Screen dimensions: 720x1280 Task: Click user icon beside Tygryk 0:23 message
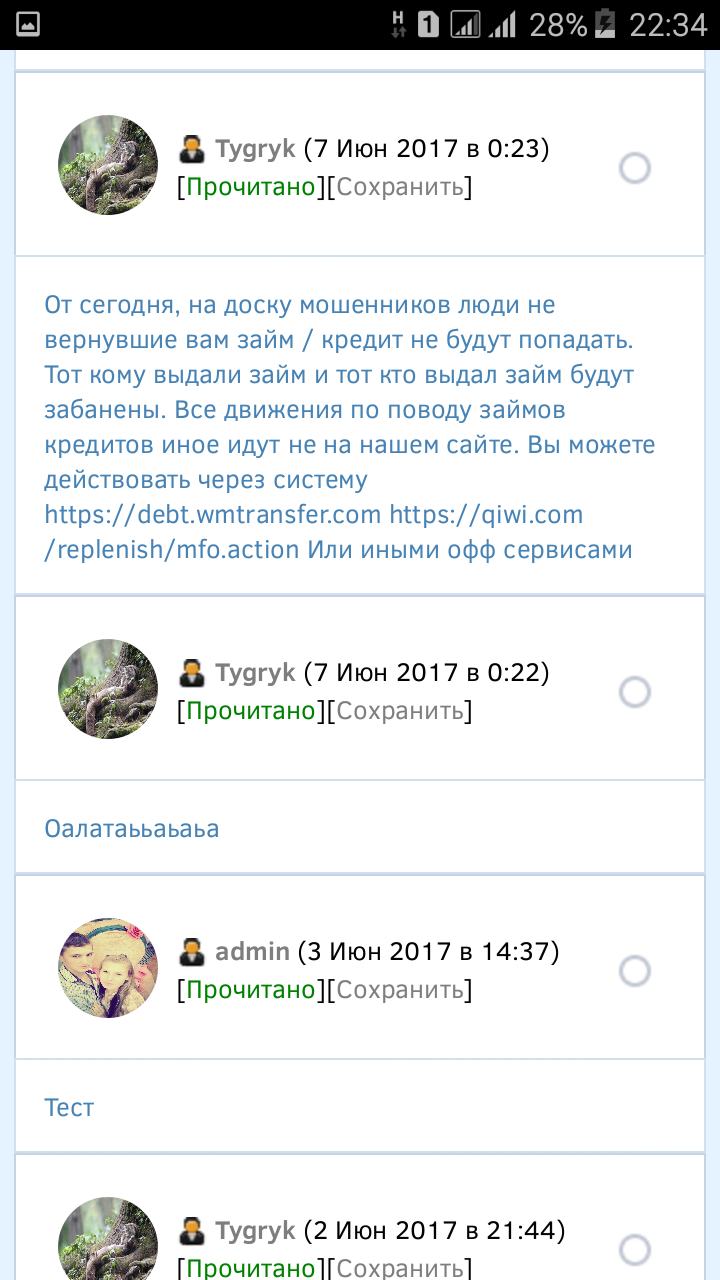tap(191, 150)
